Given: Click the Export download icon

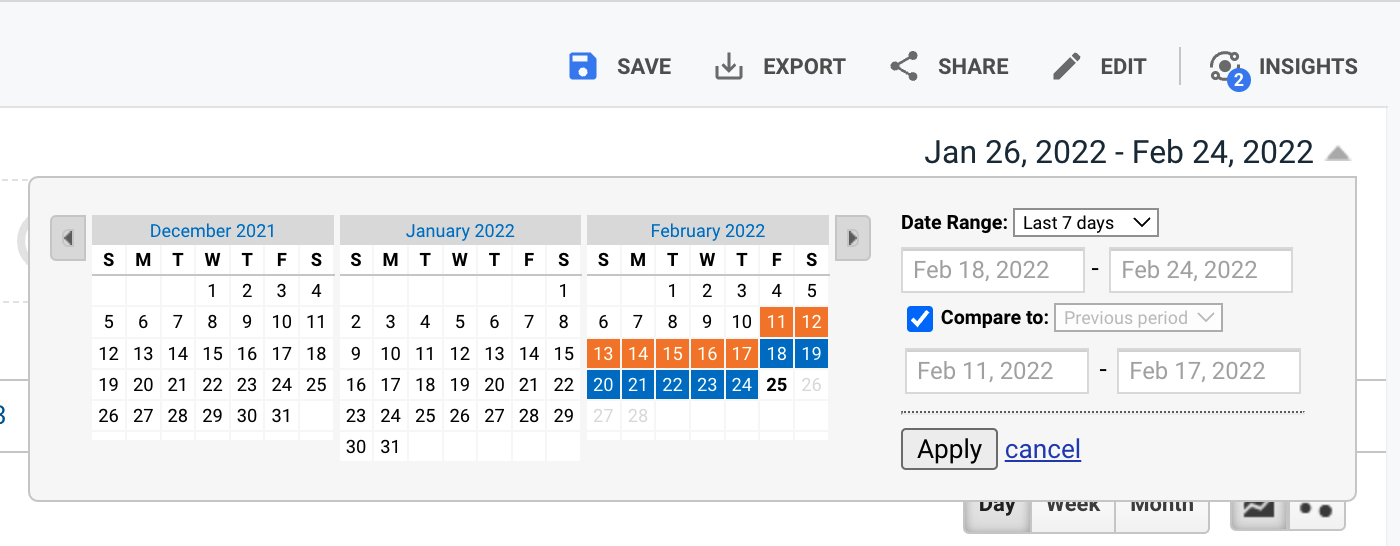Looking at the screenshot, I should pyautogui.click(x=728, y=67).
